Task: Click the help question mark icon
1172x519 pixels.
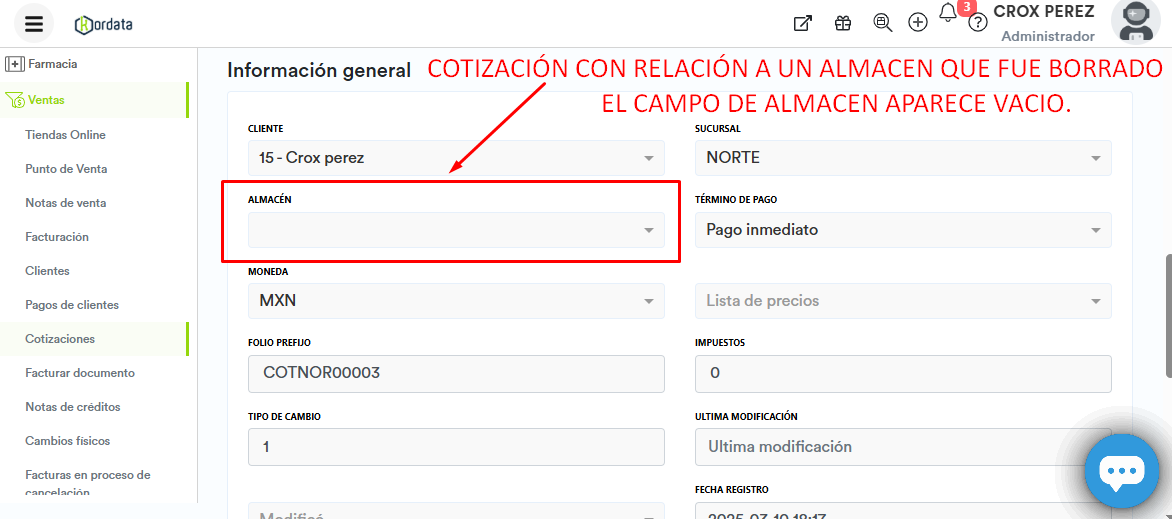Action: click(978, 23)
